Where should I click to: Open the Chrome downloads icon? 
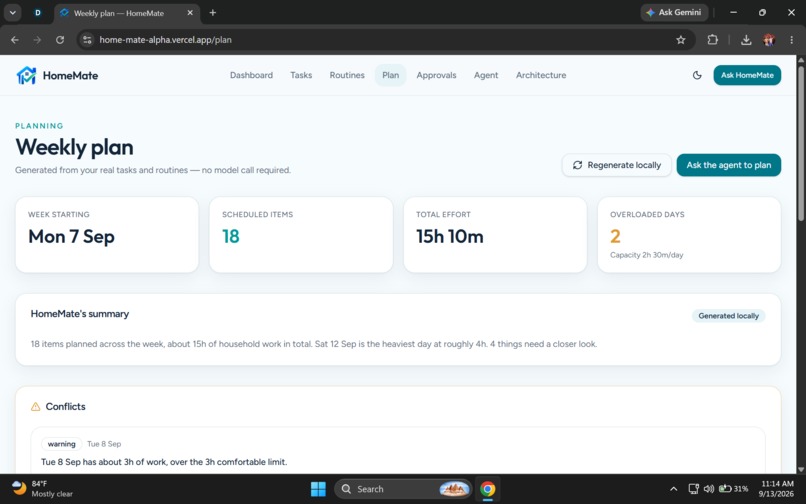[746, 40]
